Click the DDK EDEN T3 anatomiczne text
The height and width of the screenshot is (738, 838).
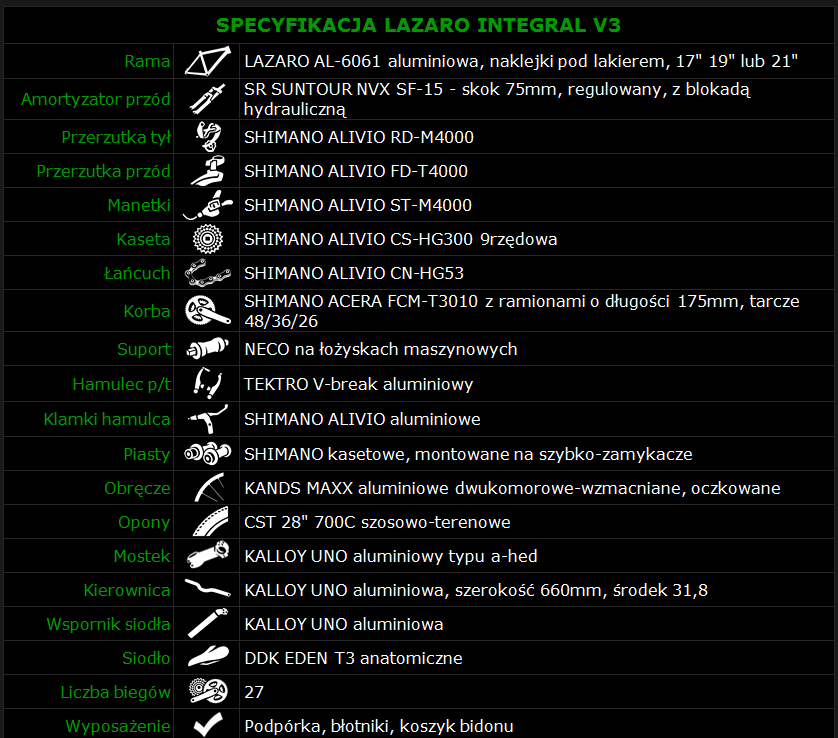click(353, 658)
